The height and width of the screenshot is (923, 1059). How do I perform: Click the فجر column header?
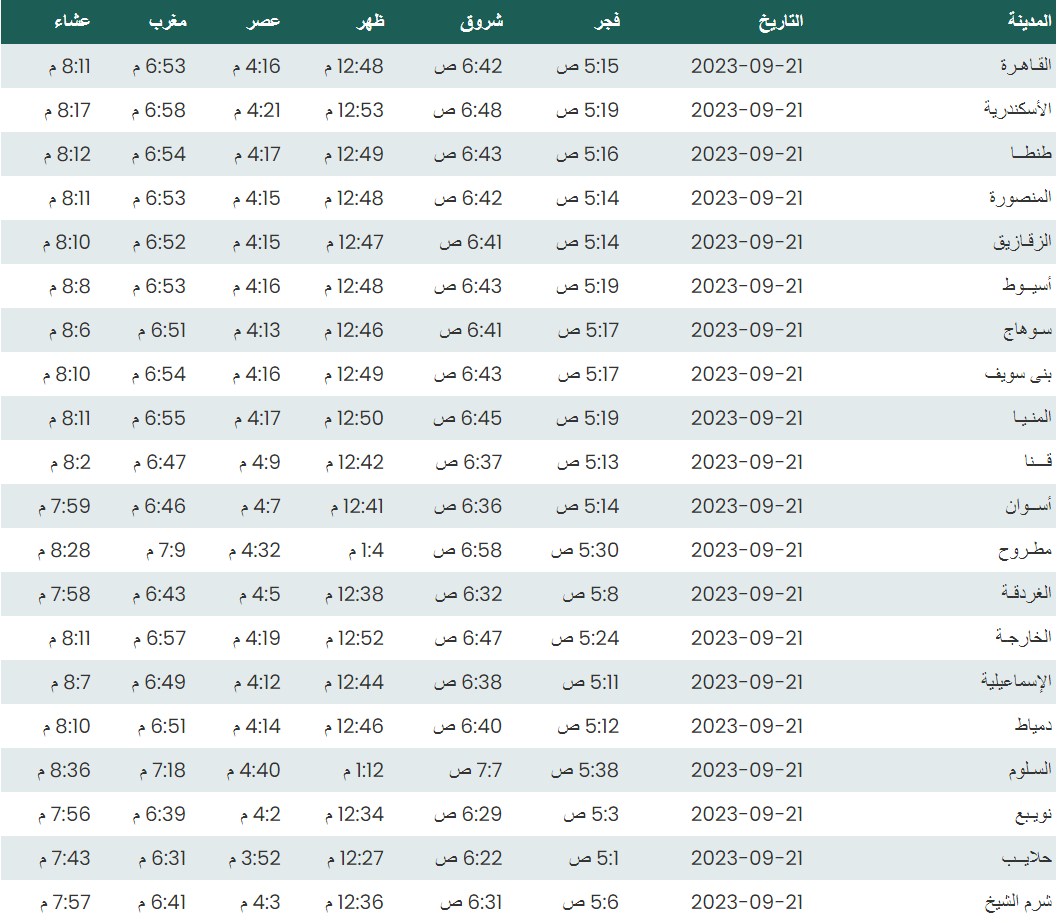(603, 21)
